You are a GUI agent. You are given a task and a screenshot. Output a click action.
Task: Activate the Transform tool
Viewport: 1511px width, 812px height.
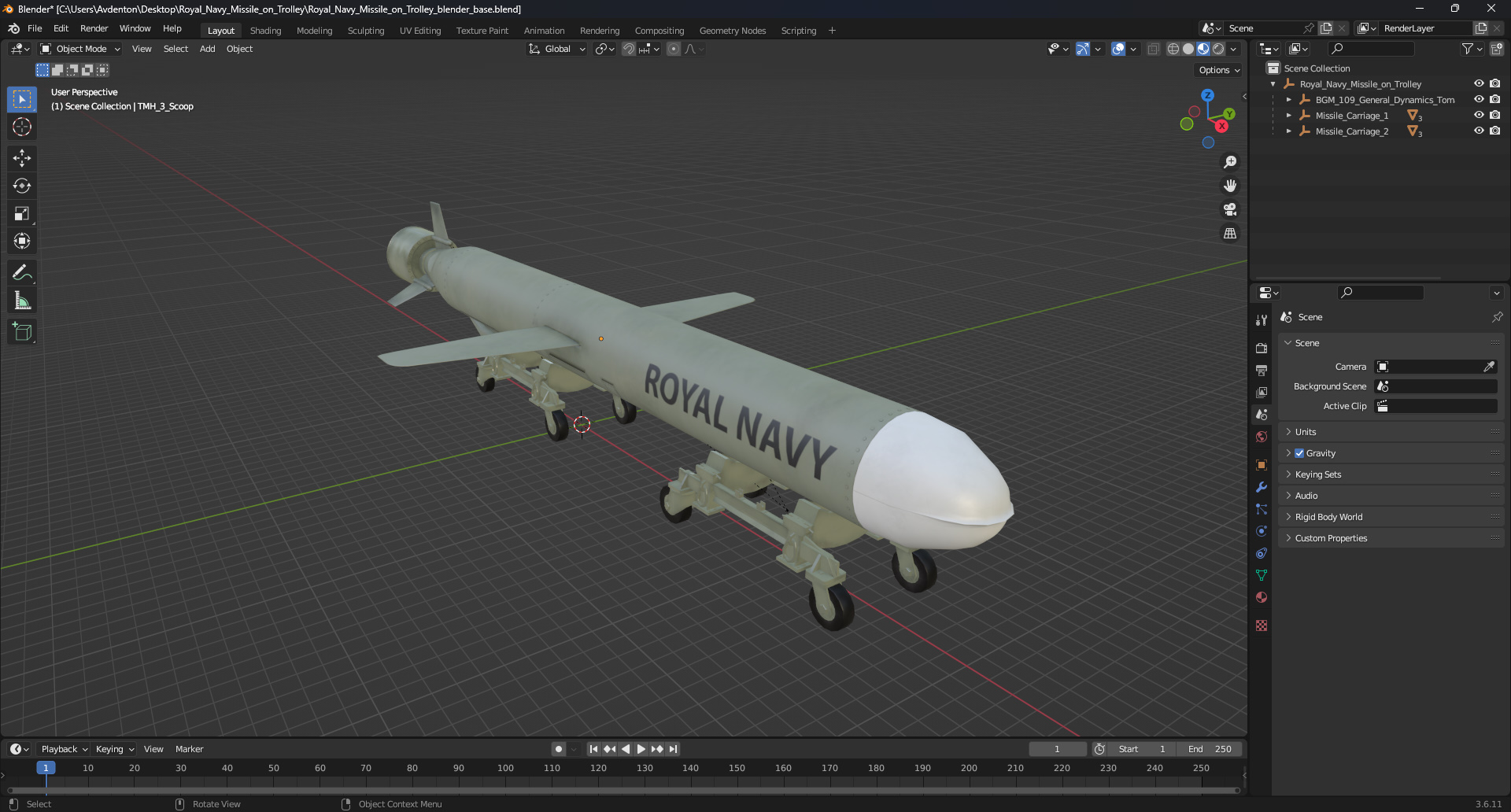[22, 241]
